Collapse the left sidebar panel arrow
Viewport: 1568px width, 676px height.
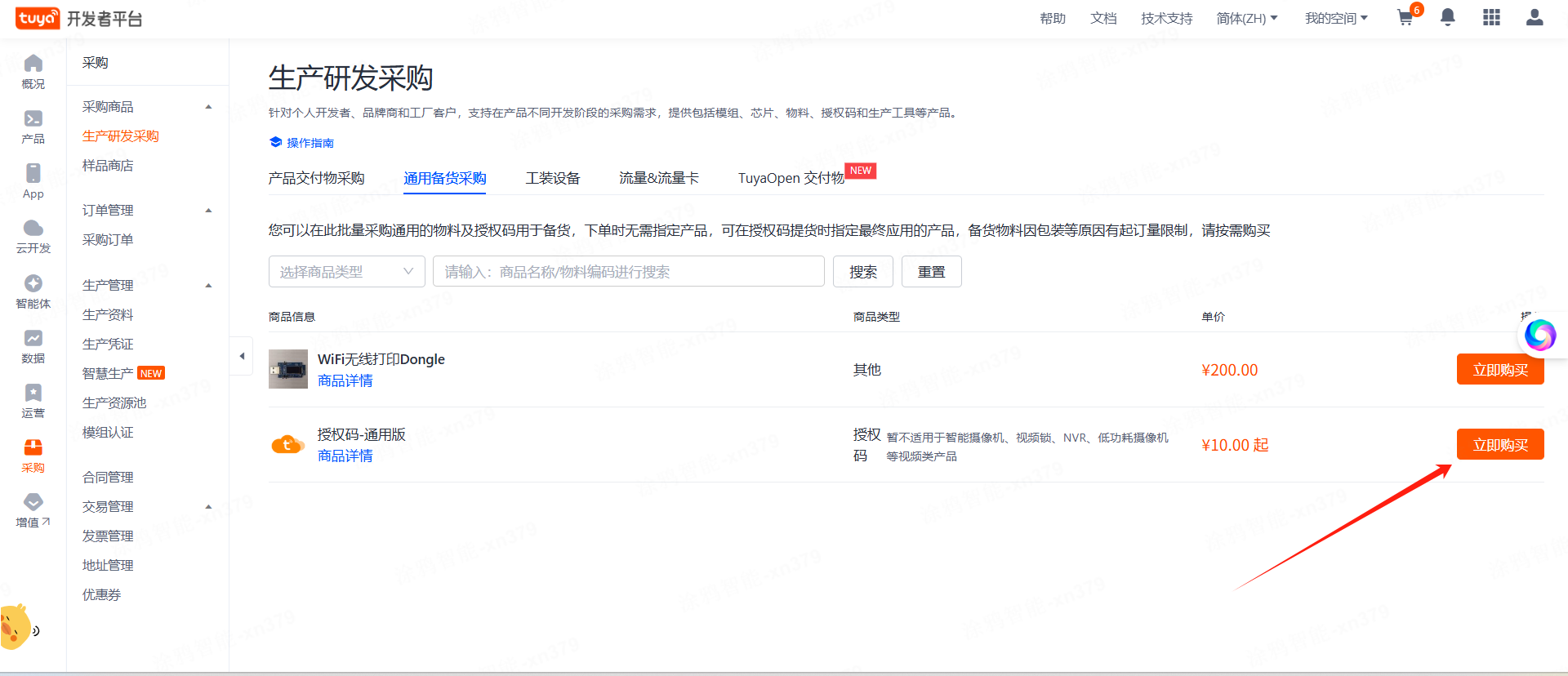[242, 356]
